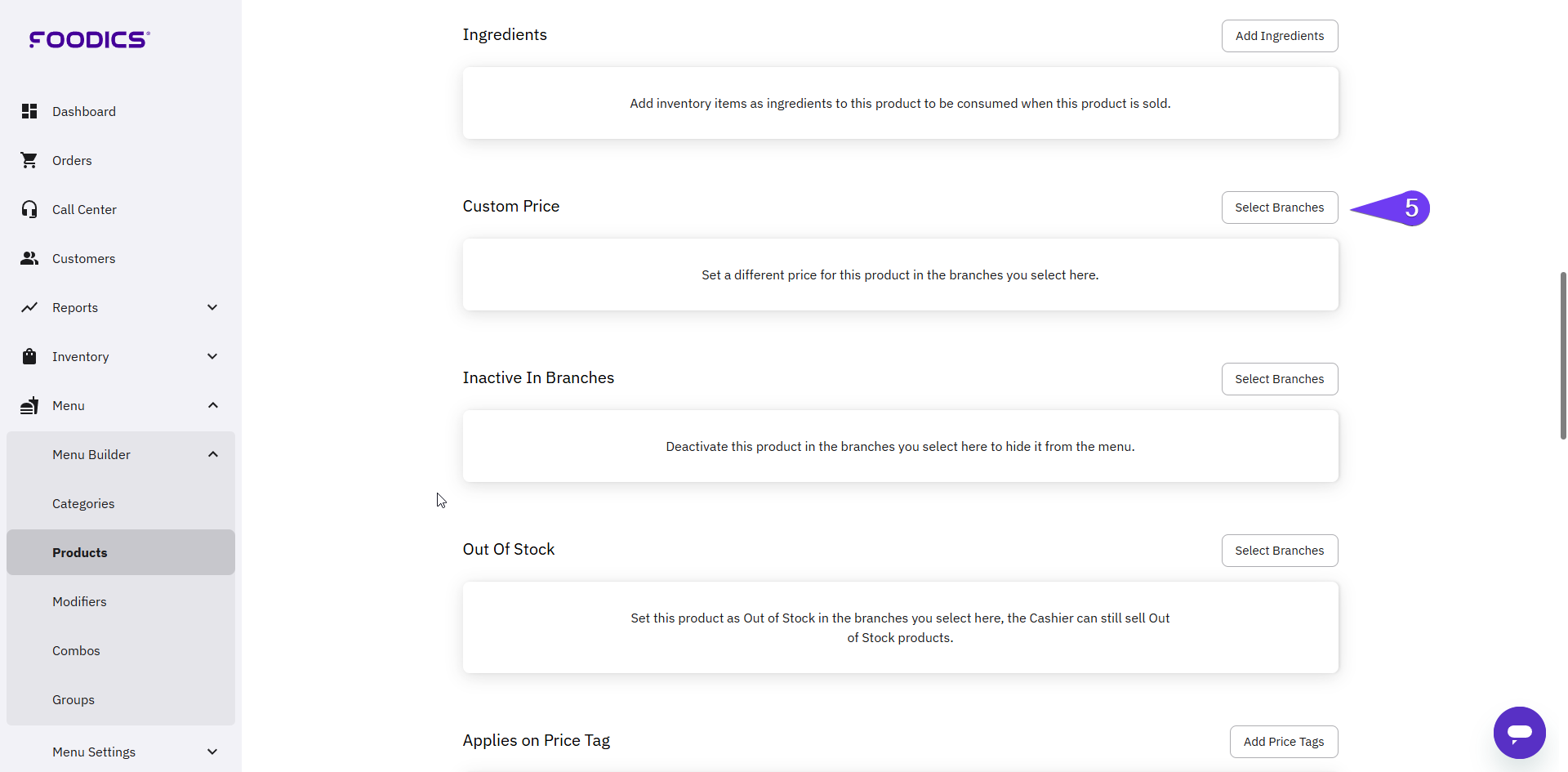1568x772 pixels.
Task: Open the chat support bubble
Action: click(x=1519, y=733)
